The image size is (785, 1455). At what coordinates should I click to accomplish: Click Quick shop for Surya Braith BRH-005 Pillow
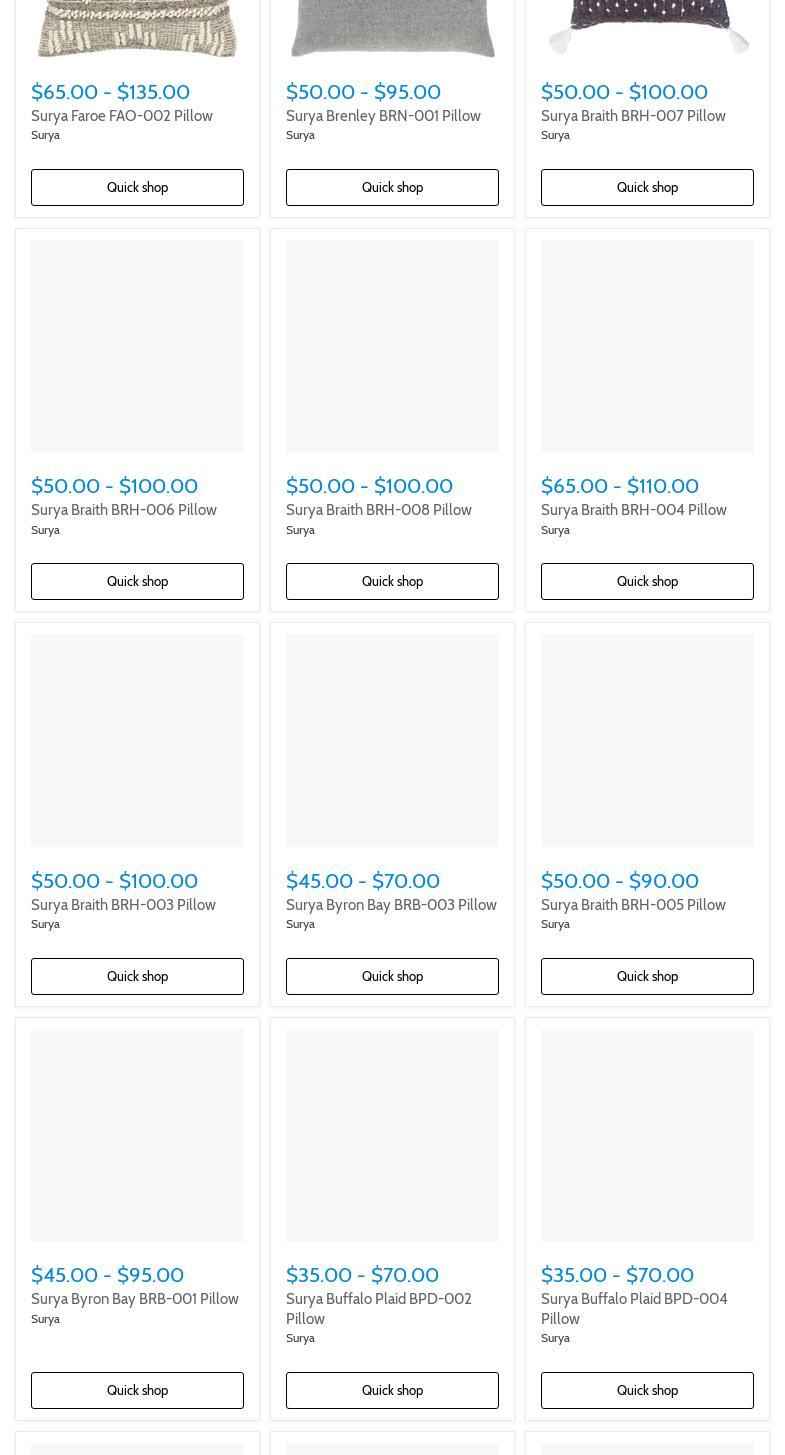[647, 976]
